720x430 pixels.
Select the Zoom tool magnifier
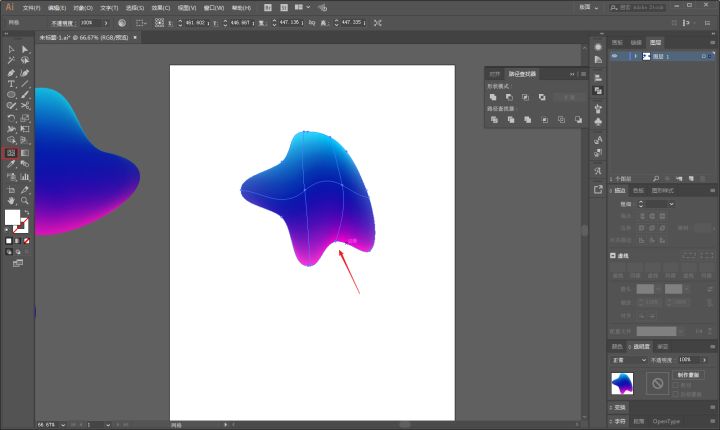(25, 200)
